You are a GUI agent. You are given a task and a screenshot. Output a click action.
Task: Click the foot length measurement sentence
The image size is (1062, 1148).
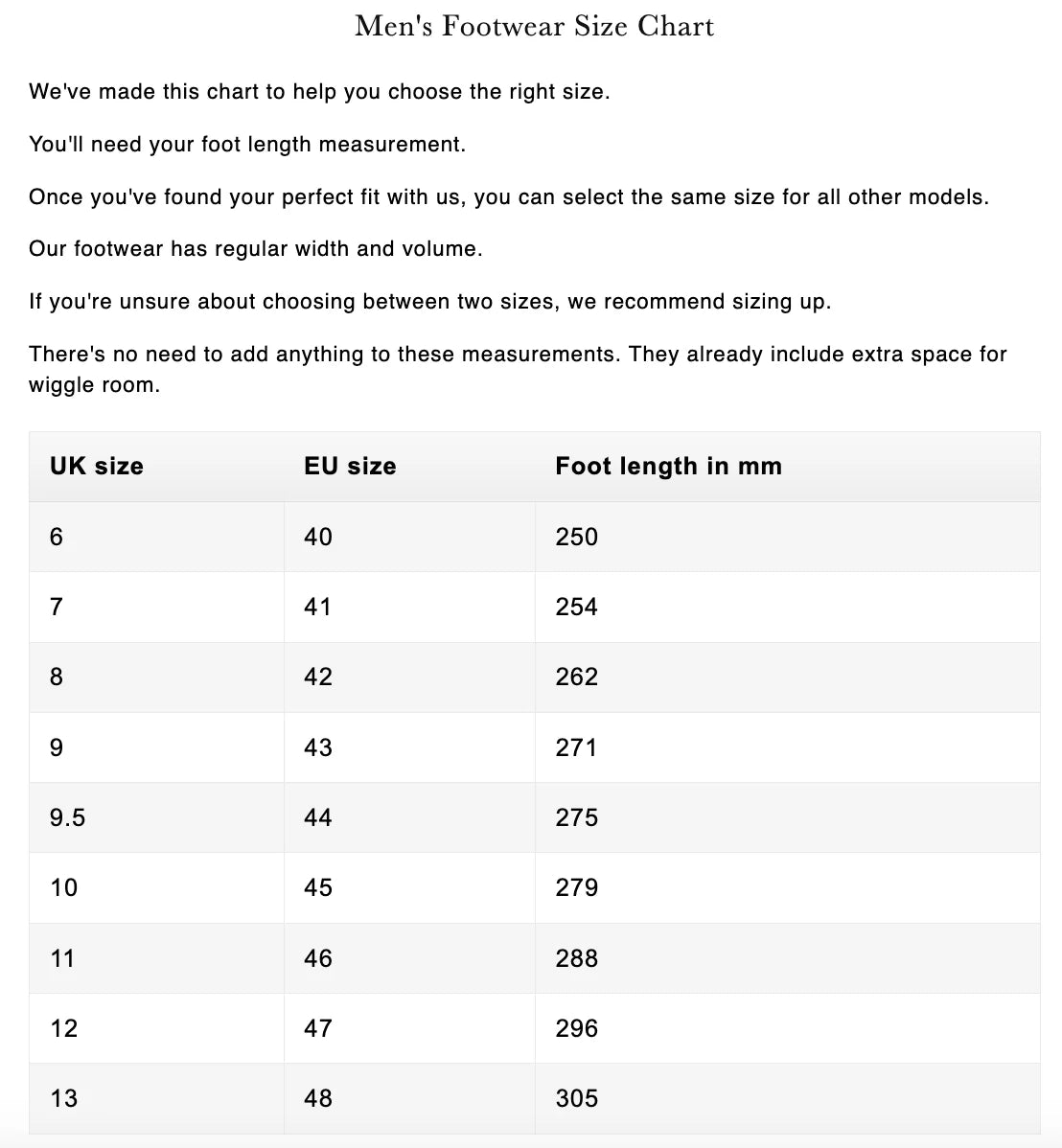pyautogui.click(x=246, y=145)
